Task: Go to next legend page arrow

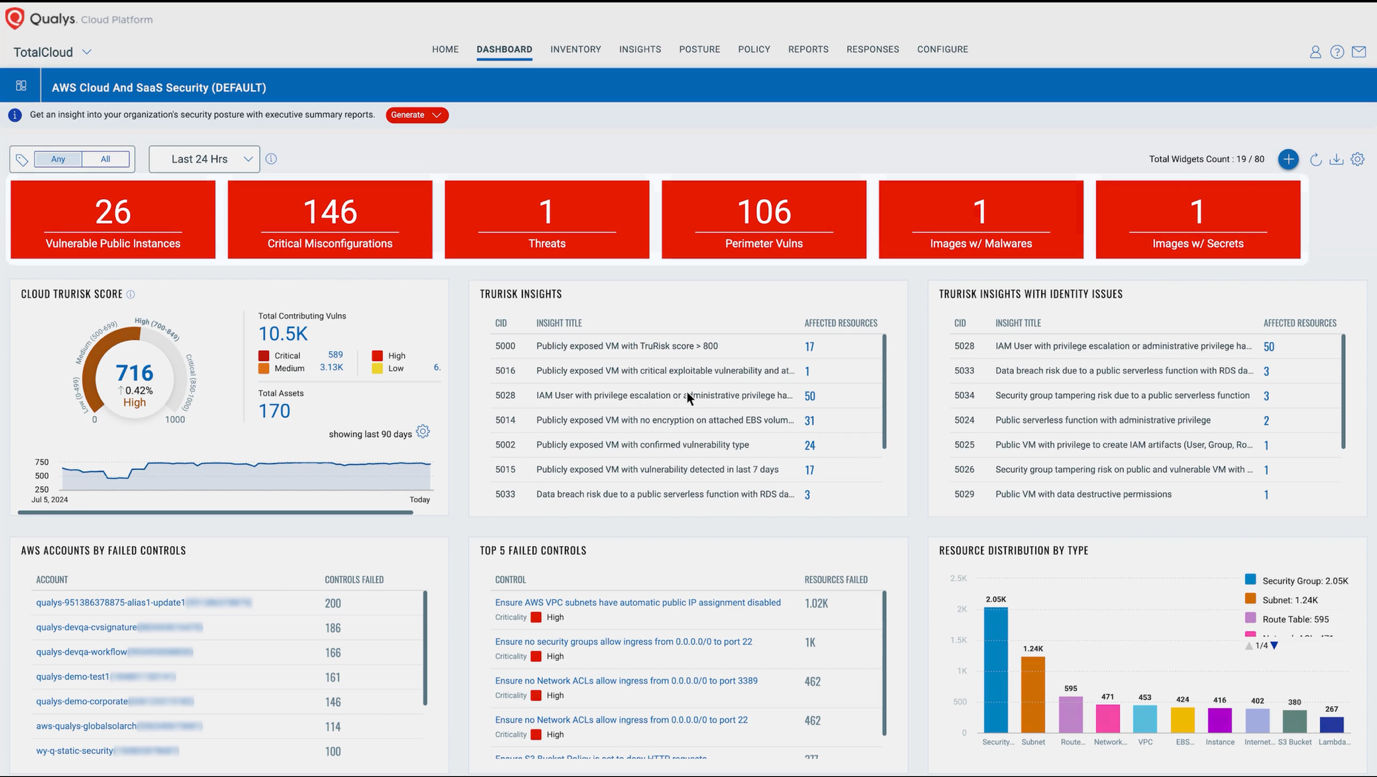Action: pyautogui.click(x=1274, y=646)
